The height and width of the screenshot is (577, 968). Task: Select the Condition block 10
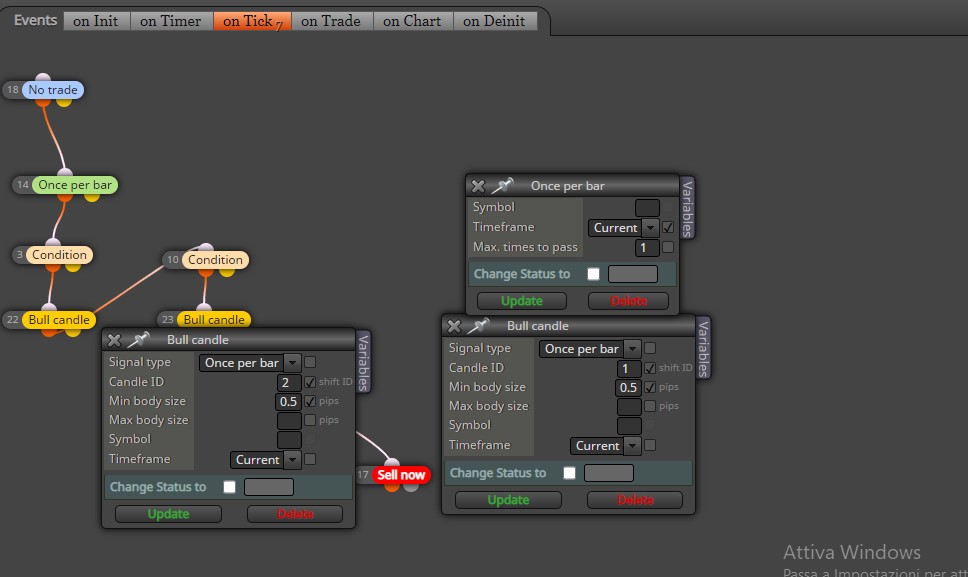tap(215, 260)
